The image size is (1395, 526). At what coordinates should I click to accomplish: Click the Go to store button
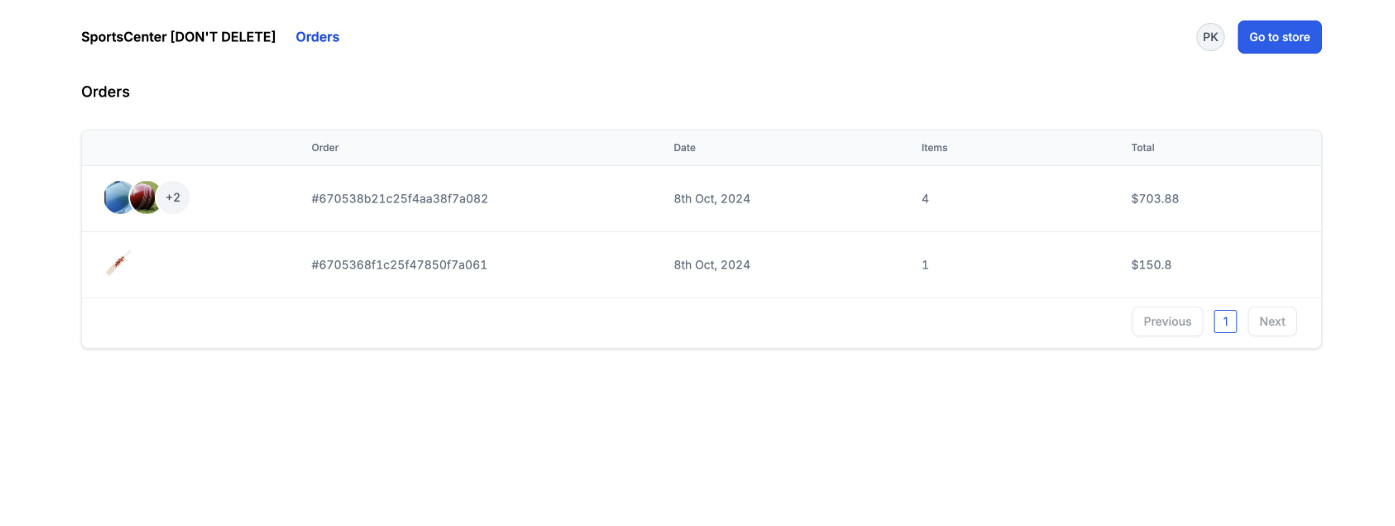coord(1279,37)
